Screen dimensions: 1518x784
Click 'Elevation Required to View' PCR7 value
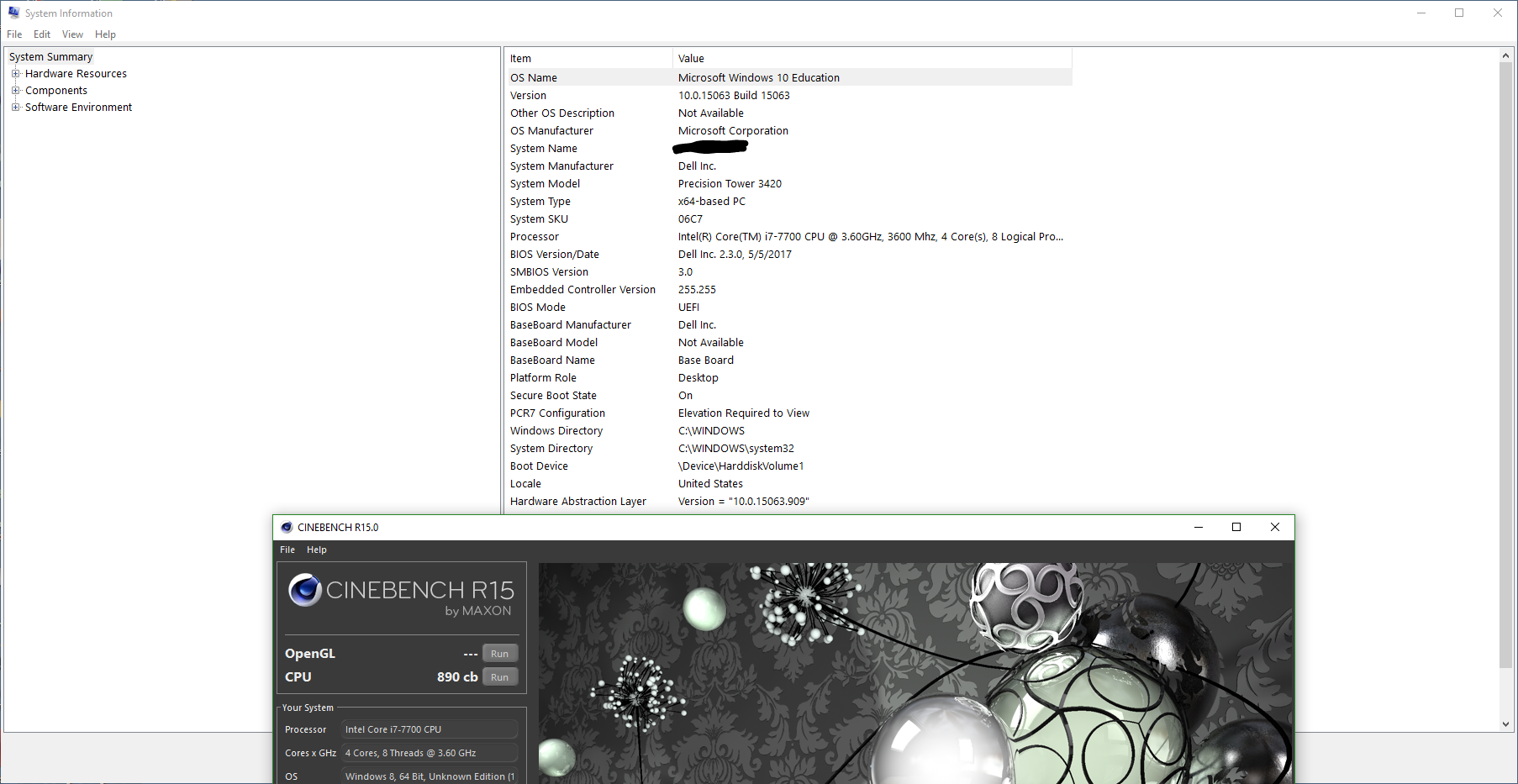(x=744, y=413)
